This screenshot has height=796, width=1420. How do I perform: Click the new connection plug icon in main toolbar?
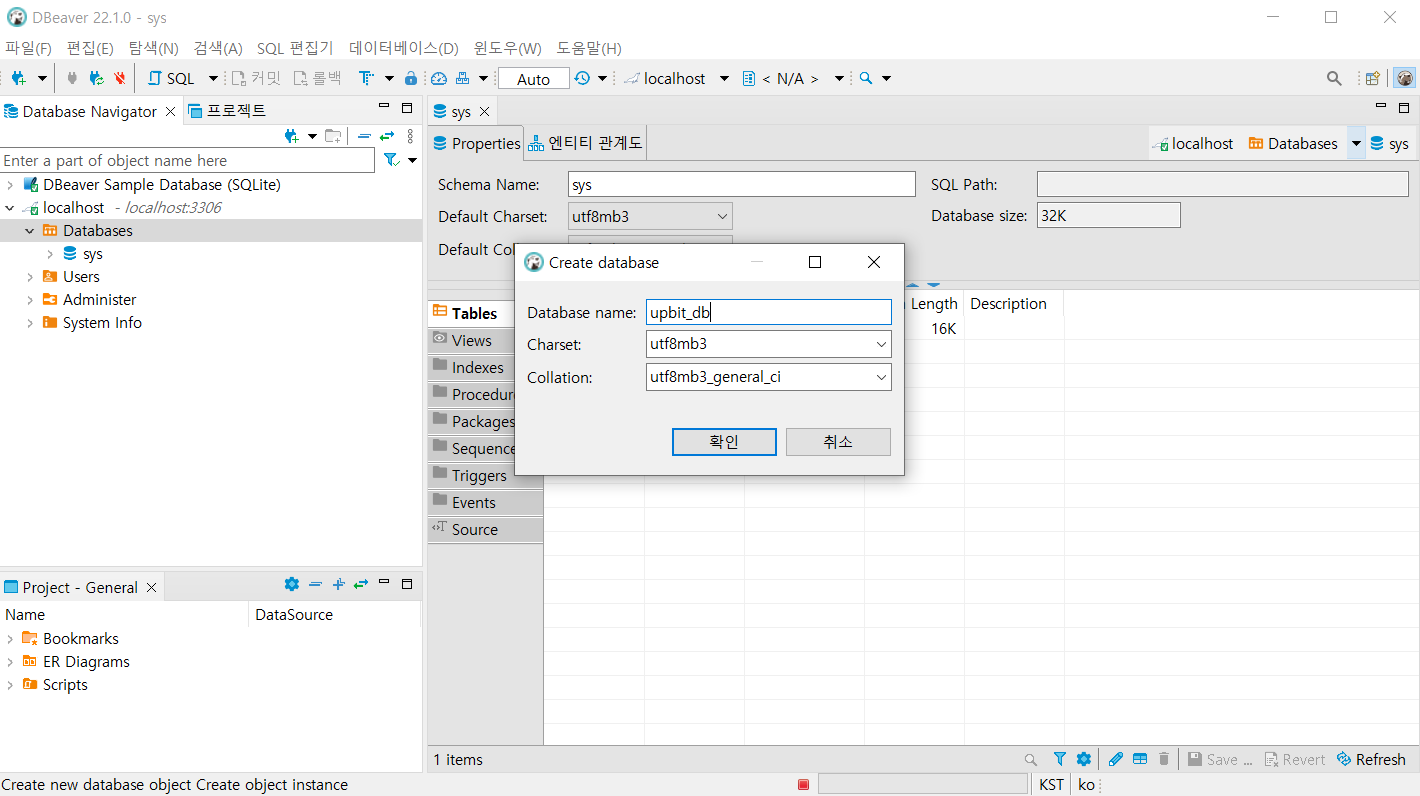[19, 78]
